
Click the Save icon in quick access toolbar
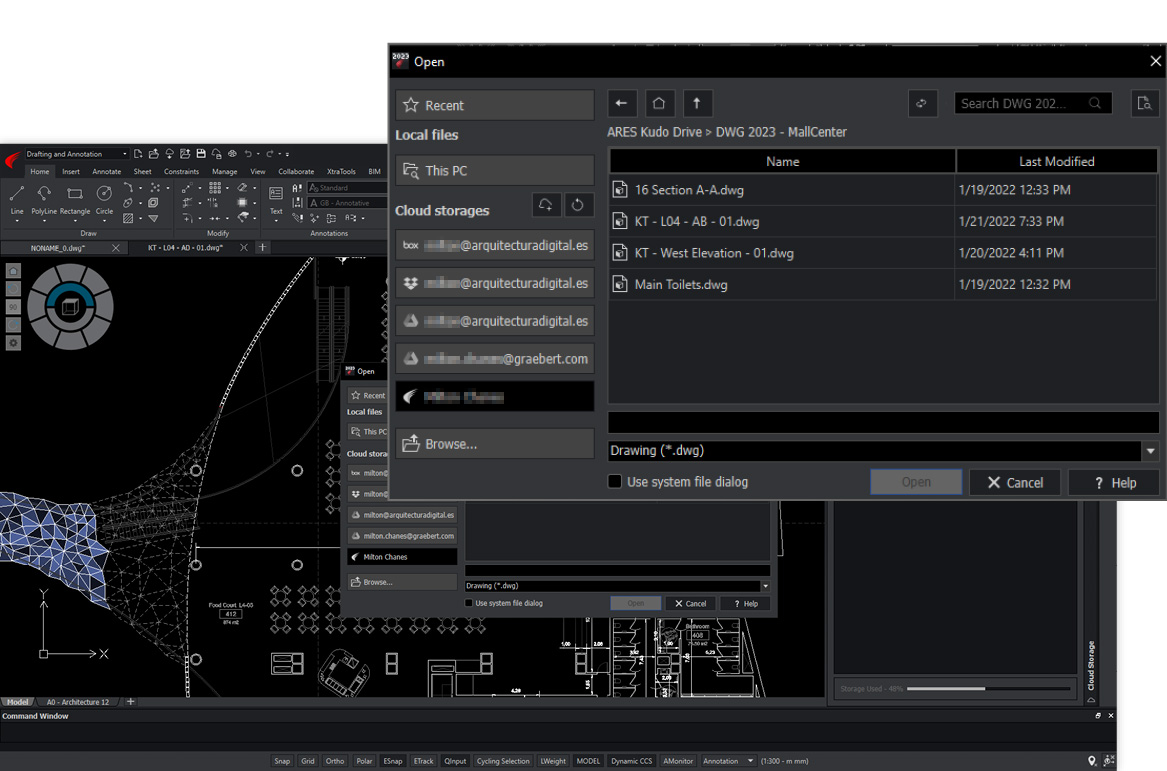click(201, 154)
